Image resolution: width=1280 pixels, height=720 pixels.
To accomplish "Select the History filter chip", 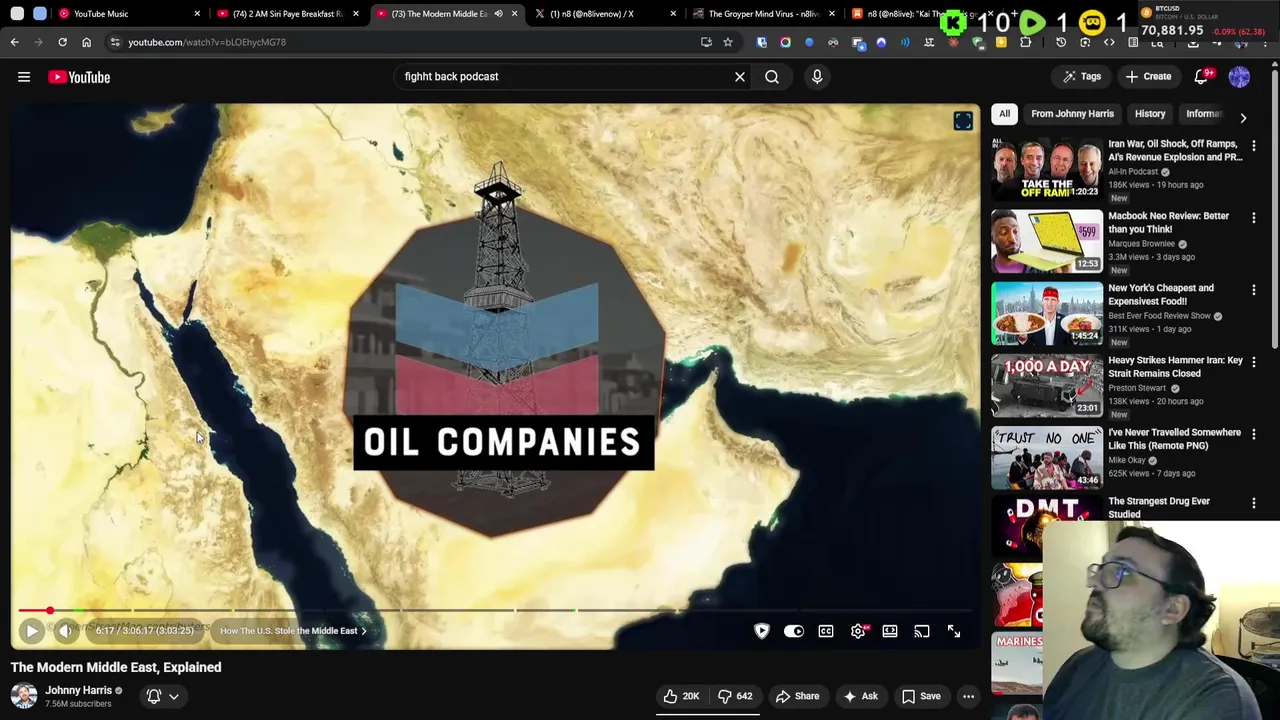I will tap(1150, 114).
